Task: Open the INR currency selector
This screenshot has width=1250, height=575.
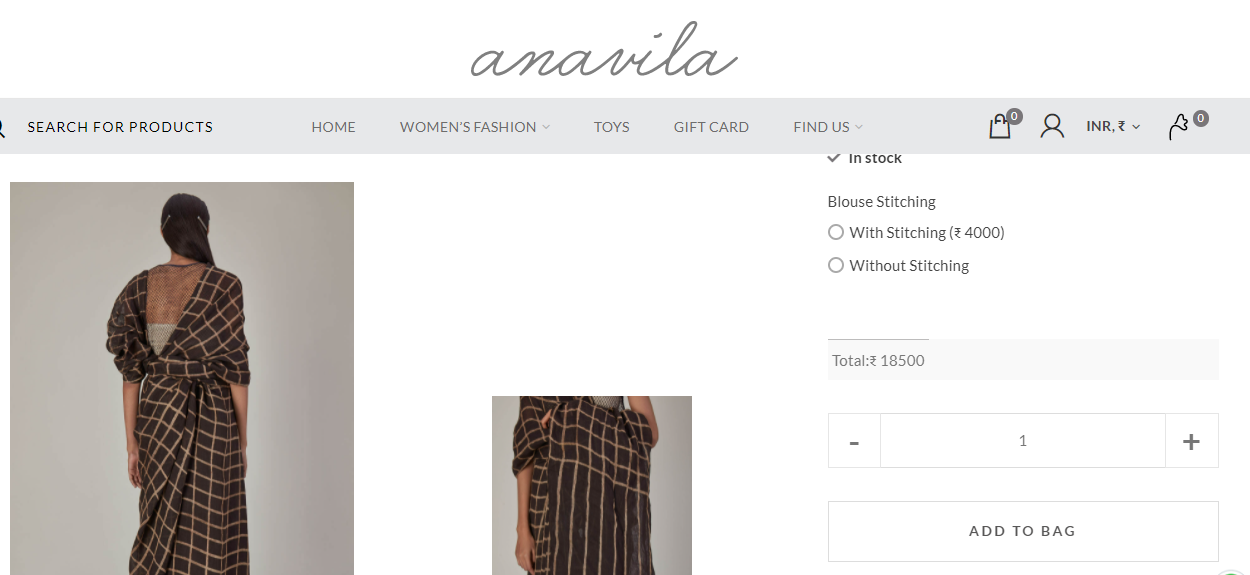Action: [x=1113, y=126]
